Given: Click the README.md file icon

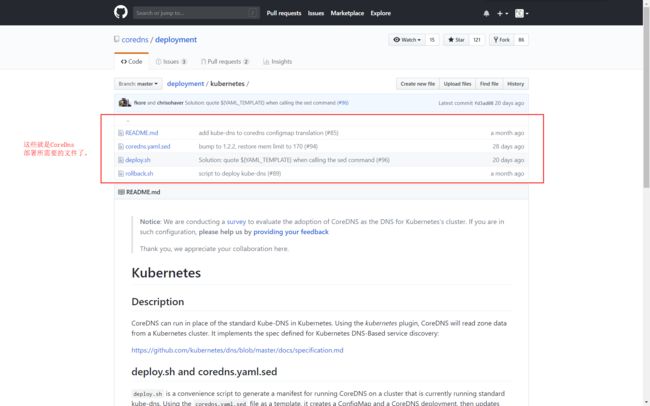Looking at the screenshot, I should click(121, 133).
